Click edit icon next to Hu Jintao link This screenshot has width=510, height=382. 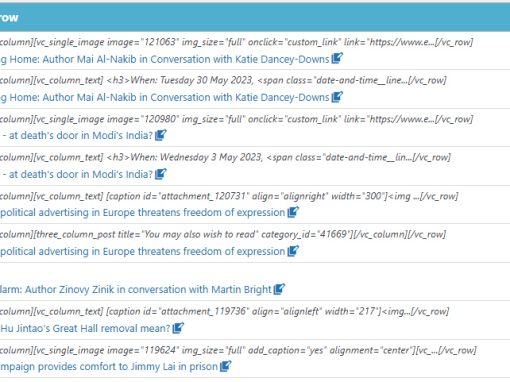pos(178,328)
